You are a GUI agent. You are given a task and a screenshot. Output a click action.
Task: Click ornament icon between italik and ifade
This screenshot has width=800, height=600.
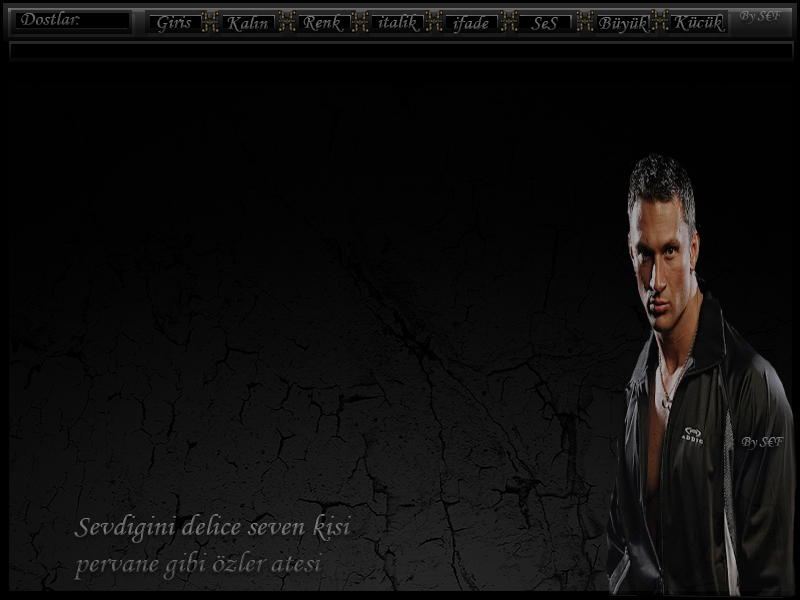coord(434,21)
